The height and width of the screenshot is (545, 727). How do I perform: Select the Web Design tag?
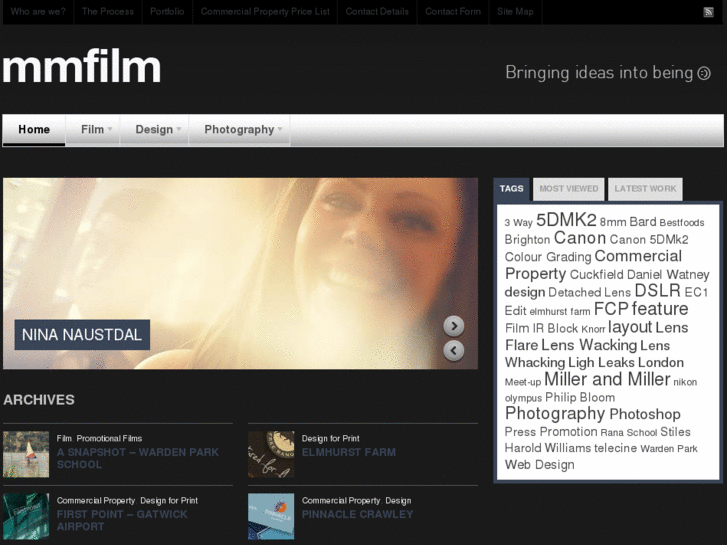click(540, 465)
